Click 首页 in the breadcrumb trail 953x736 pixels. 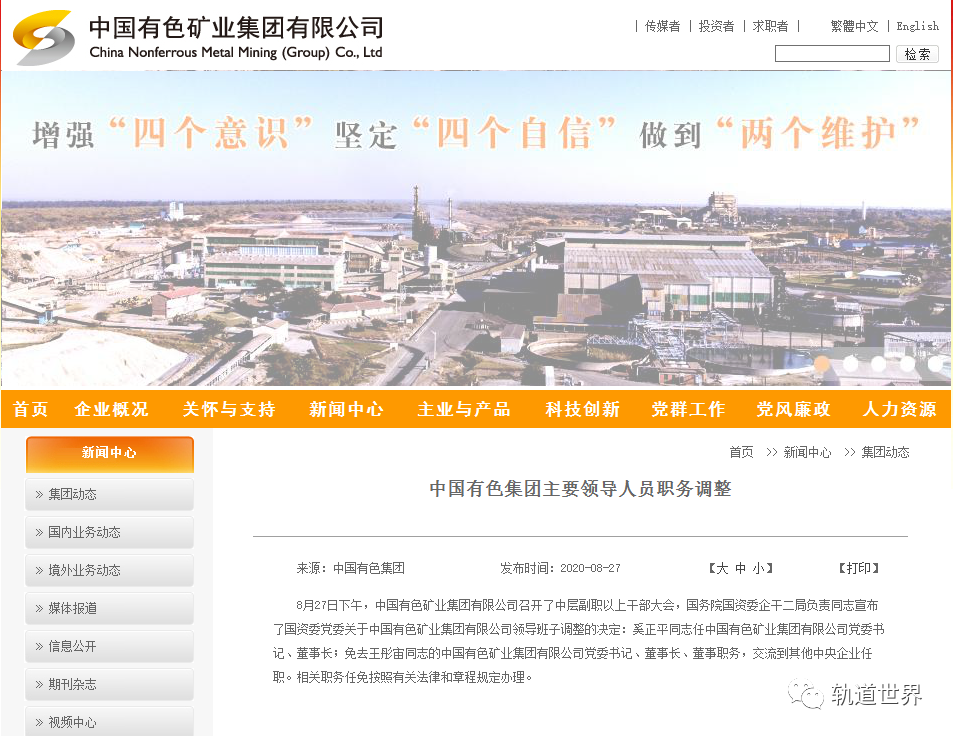pyautogui.click(x=741, y=452)
